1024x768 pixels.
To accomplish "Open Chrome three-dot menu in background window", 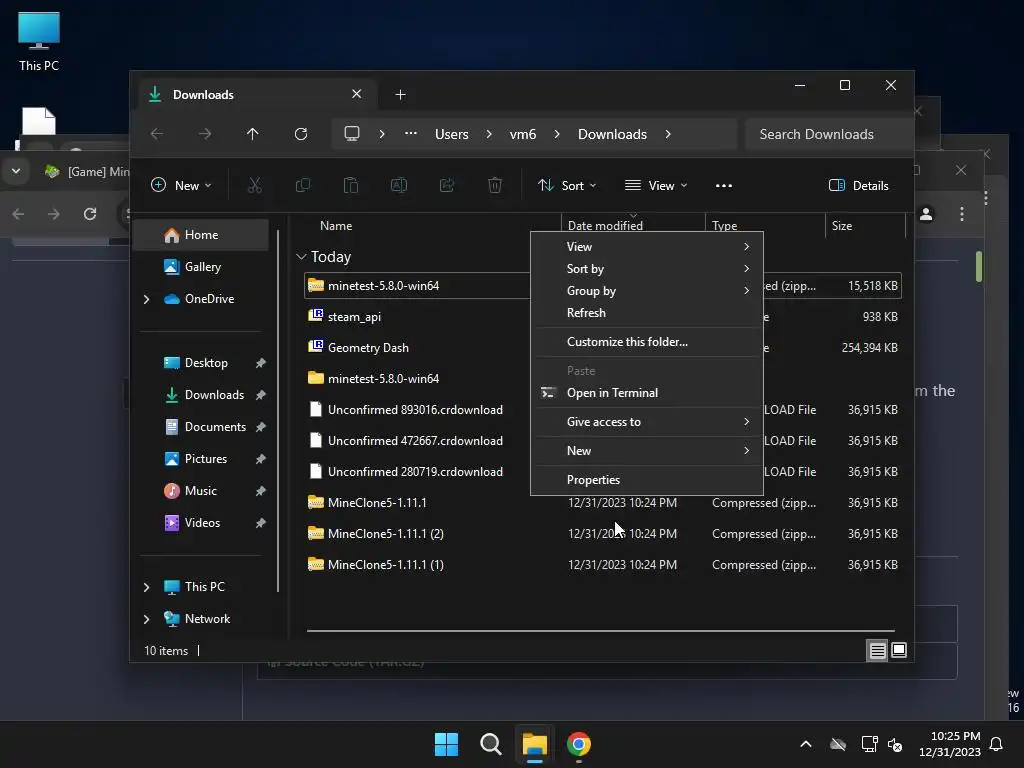I will (x=962, y=214).
